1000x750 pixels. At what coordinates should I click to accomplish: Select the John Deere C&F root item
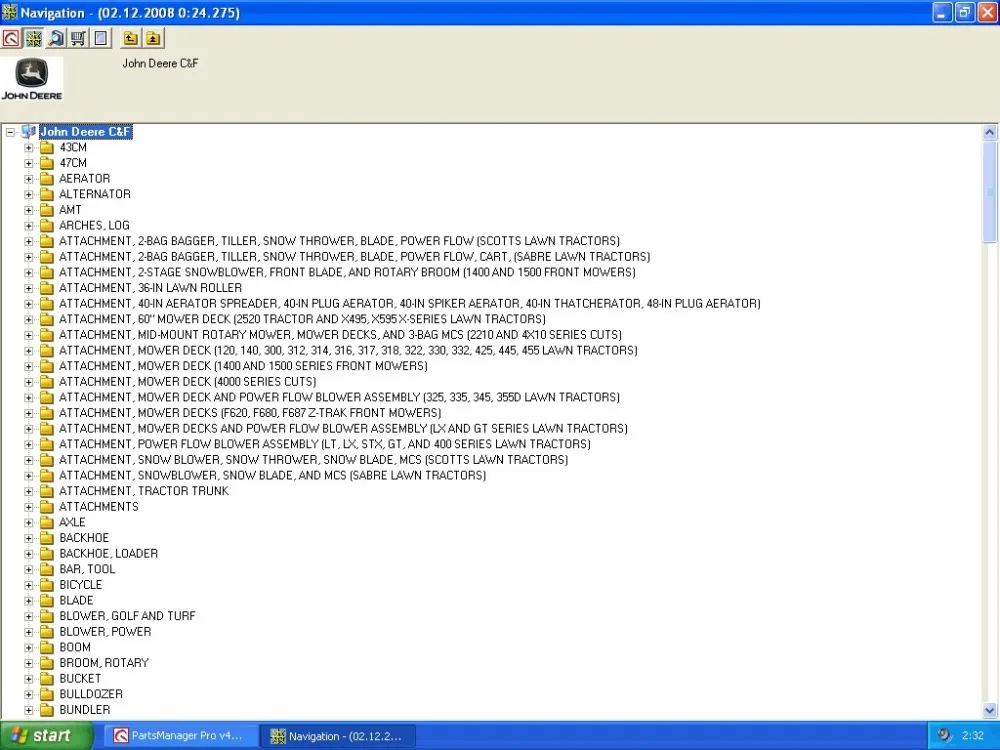[85, 132]
